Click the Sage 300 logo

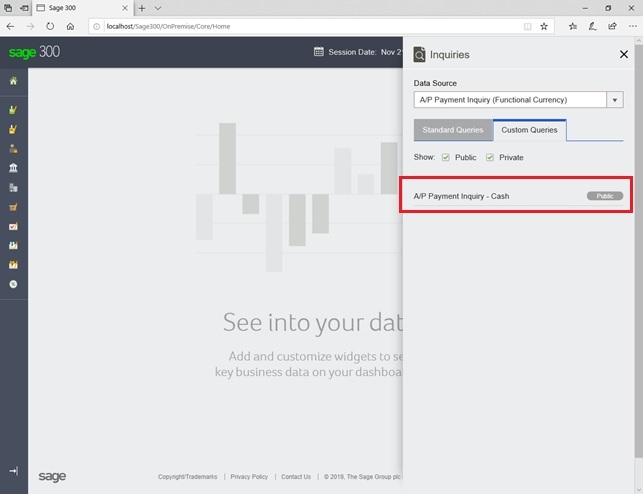pos(34,52)
